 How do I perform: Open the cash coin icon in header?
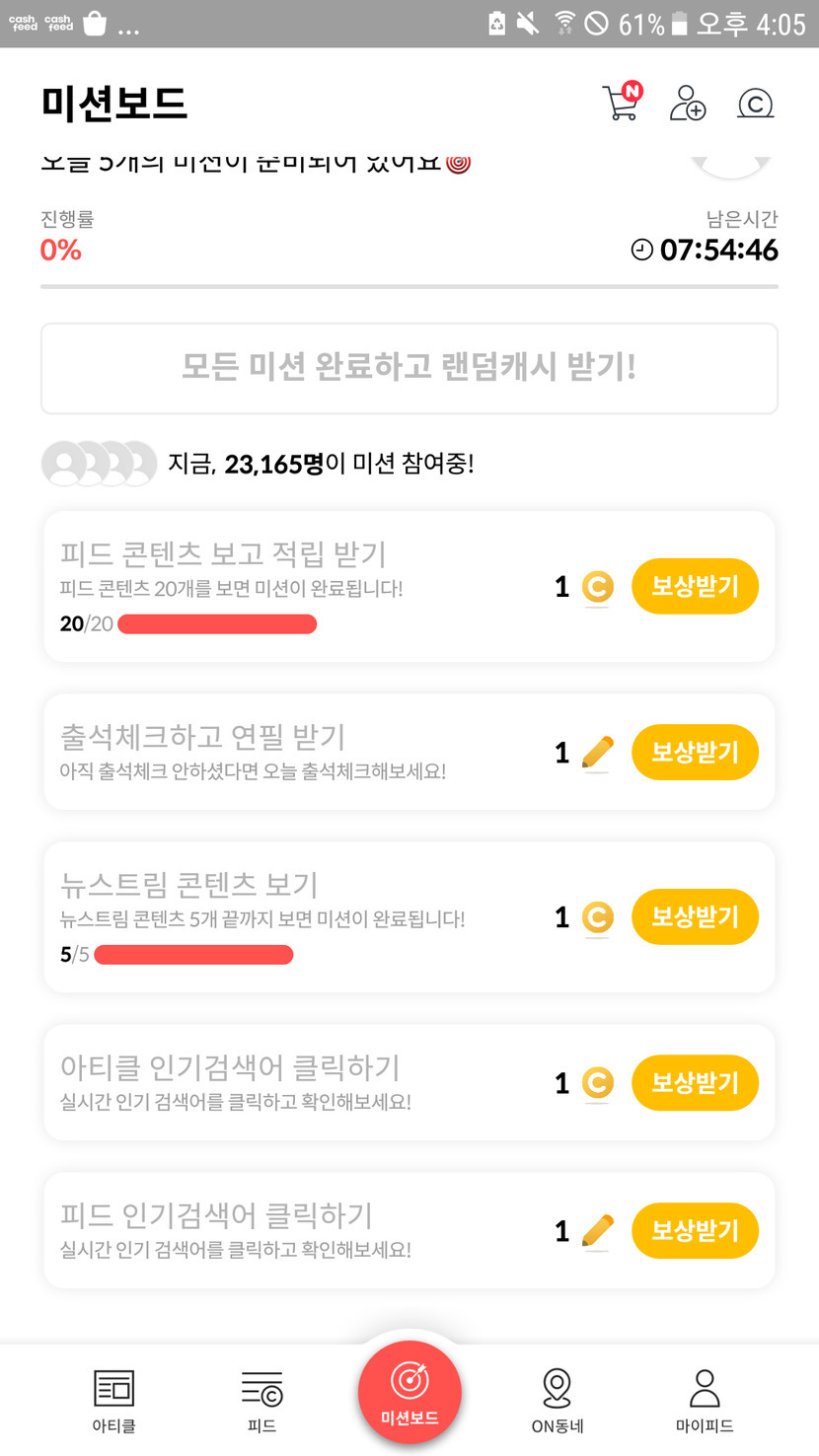[755, 103]
